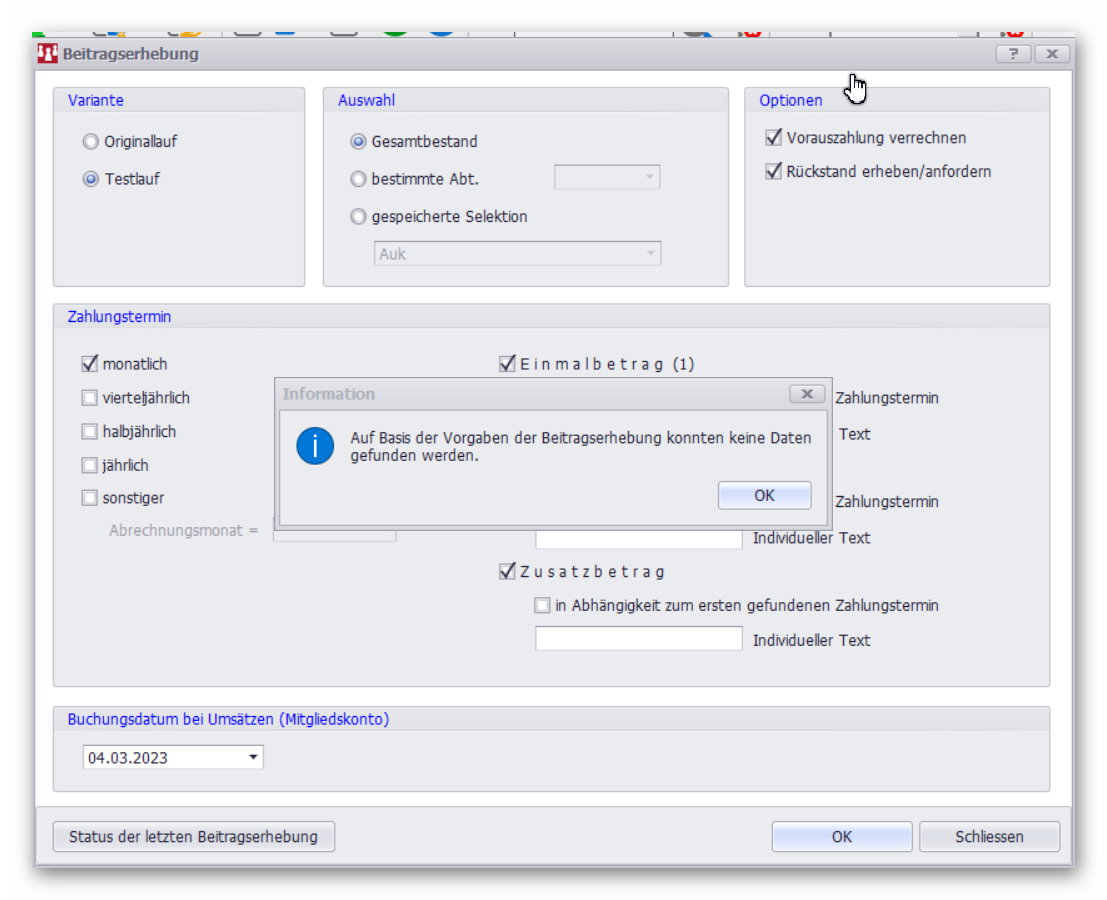Click the Beitragserhebung app icon in title bar

click(x=48, y=54)
